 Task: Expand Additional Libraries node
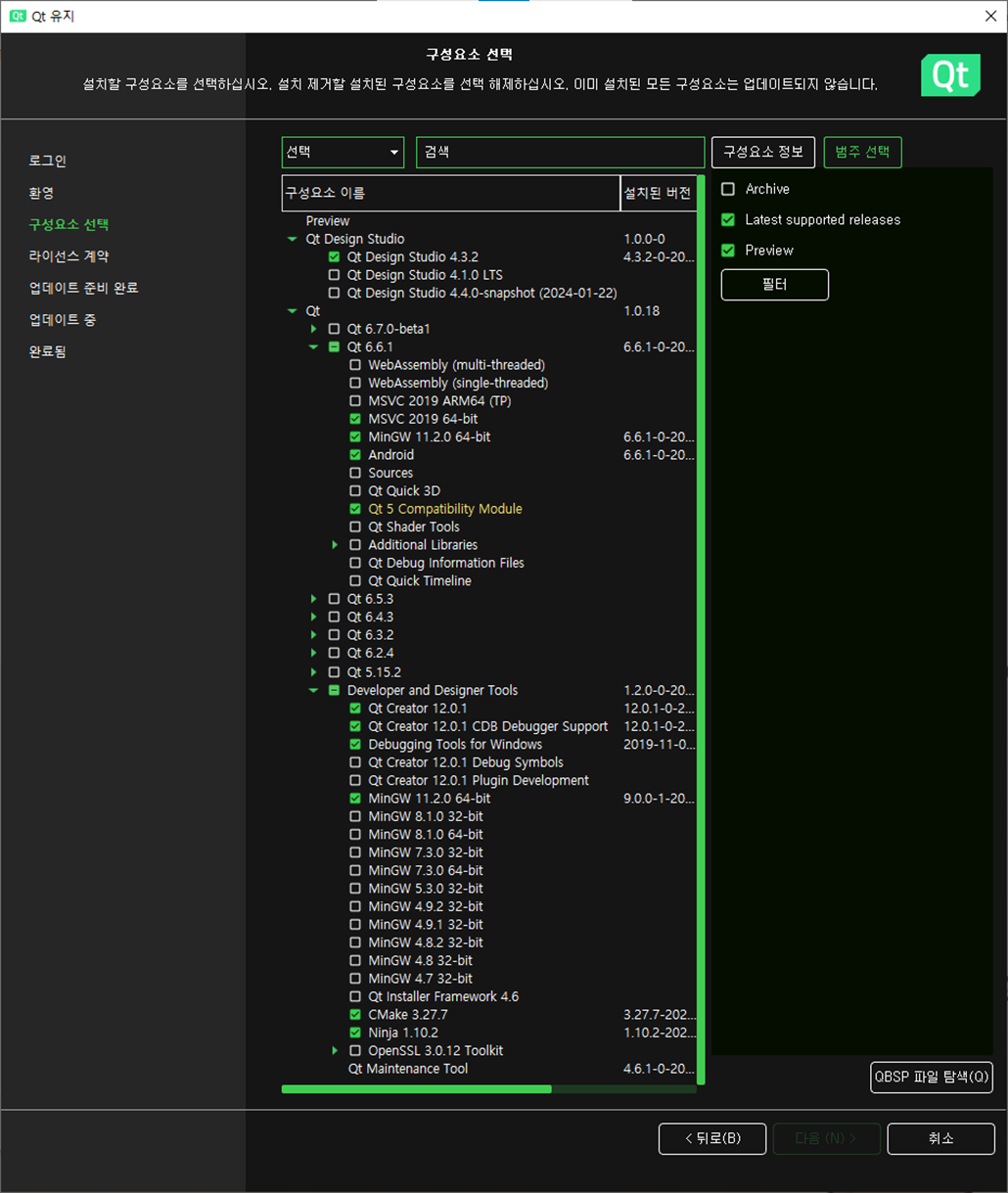(335, 545)
